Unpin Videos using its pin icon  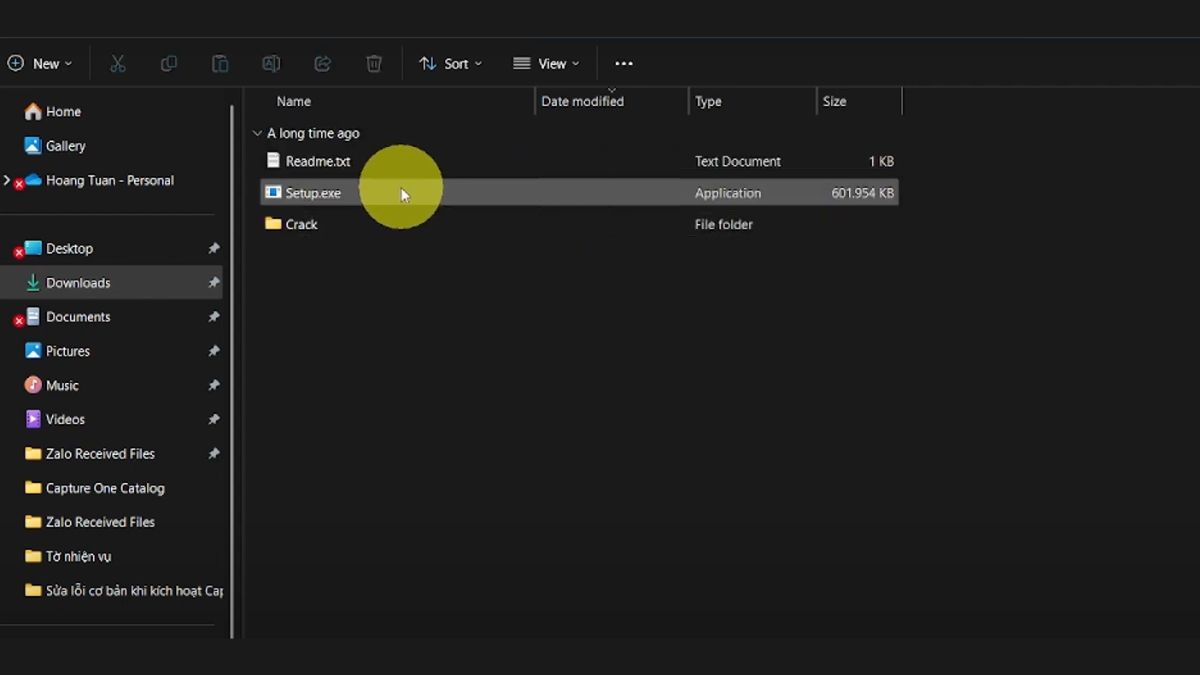tap(213, 419)
